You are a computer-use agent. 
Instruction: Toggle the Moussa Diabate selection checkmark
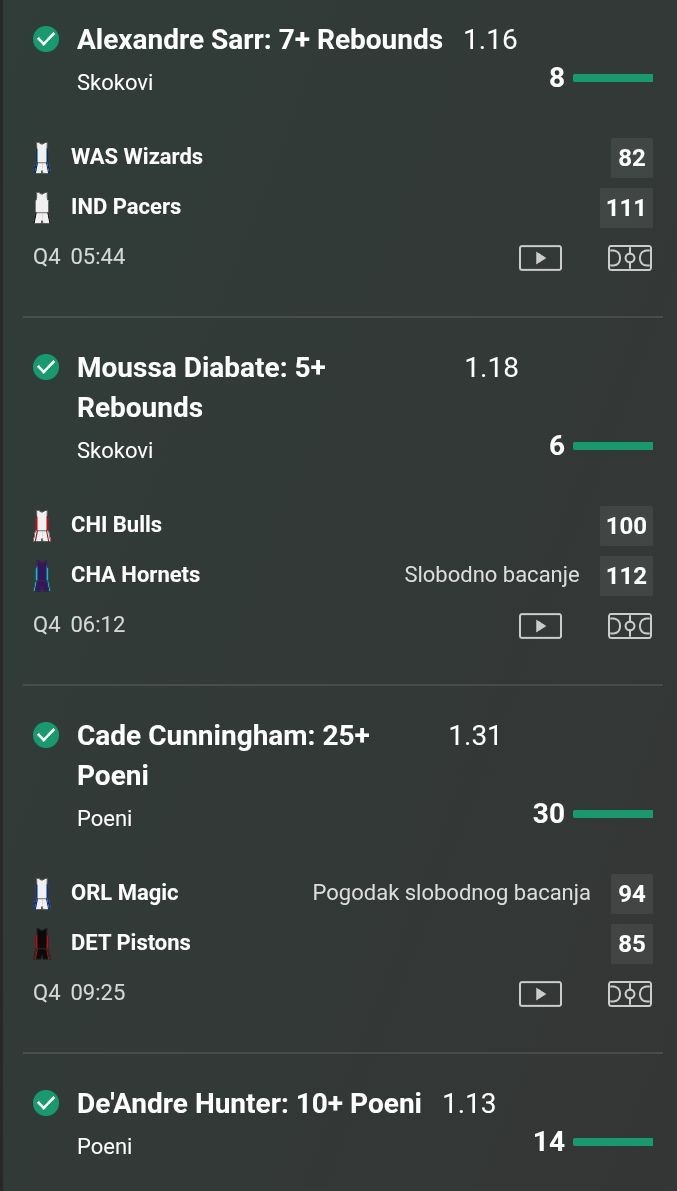(x=46, y=368)
